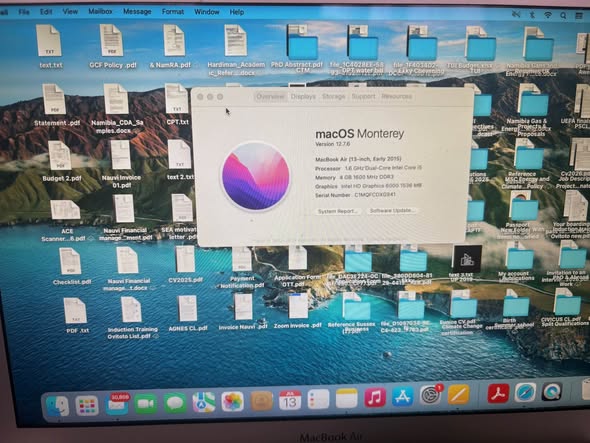Switch to the Resources tab
This screenshot has width=590, height=443.
point(397,97)
